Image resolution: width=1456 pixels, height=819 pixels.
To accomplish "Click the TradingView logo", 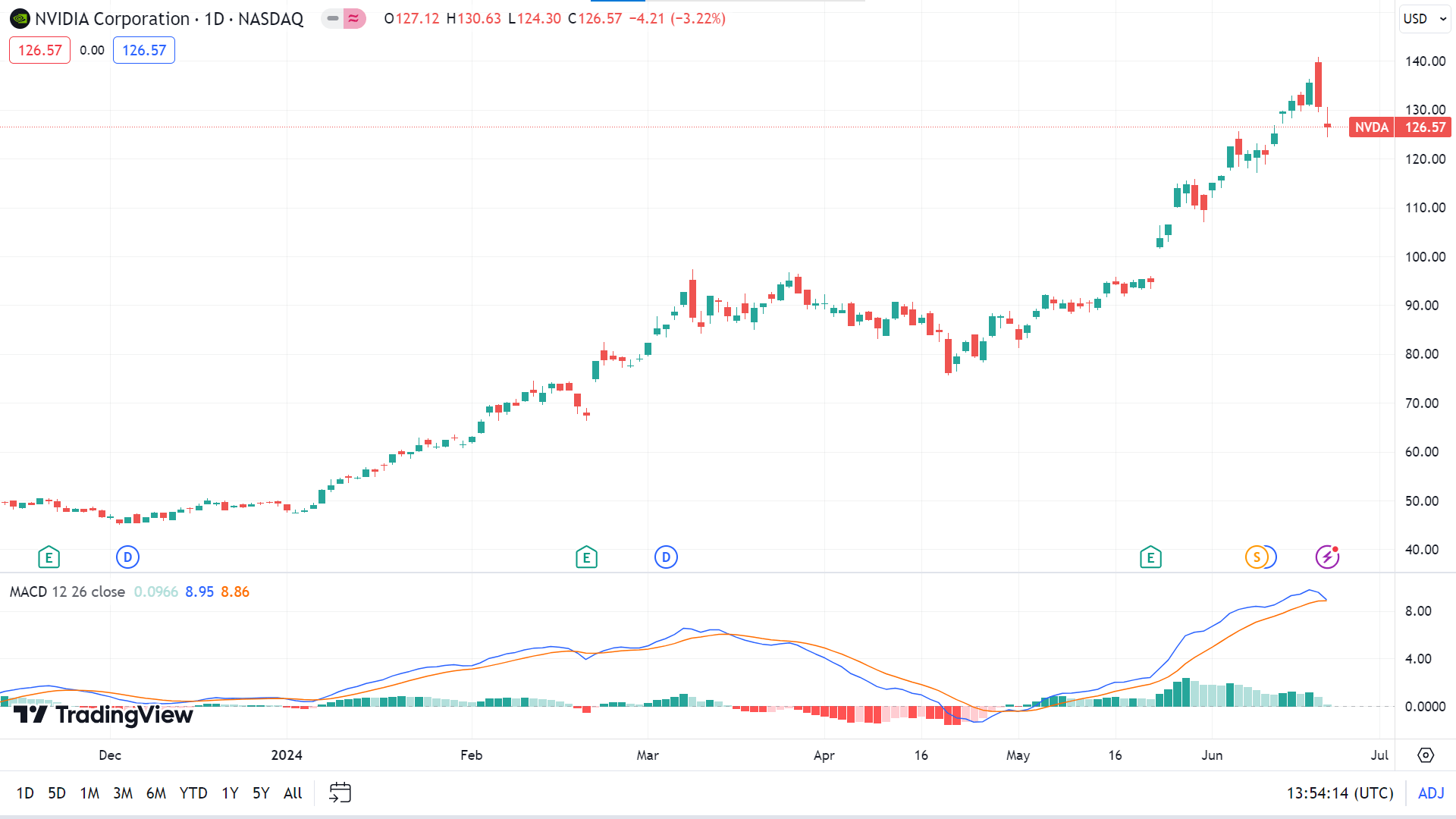I will tap(103, 714).
